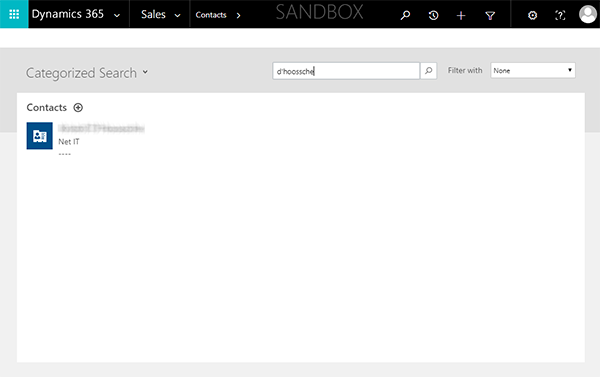
Task: Expand the Sales chevron dropdown
Action: [x=177, y=16]
